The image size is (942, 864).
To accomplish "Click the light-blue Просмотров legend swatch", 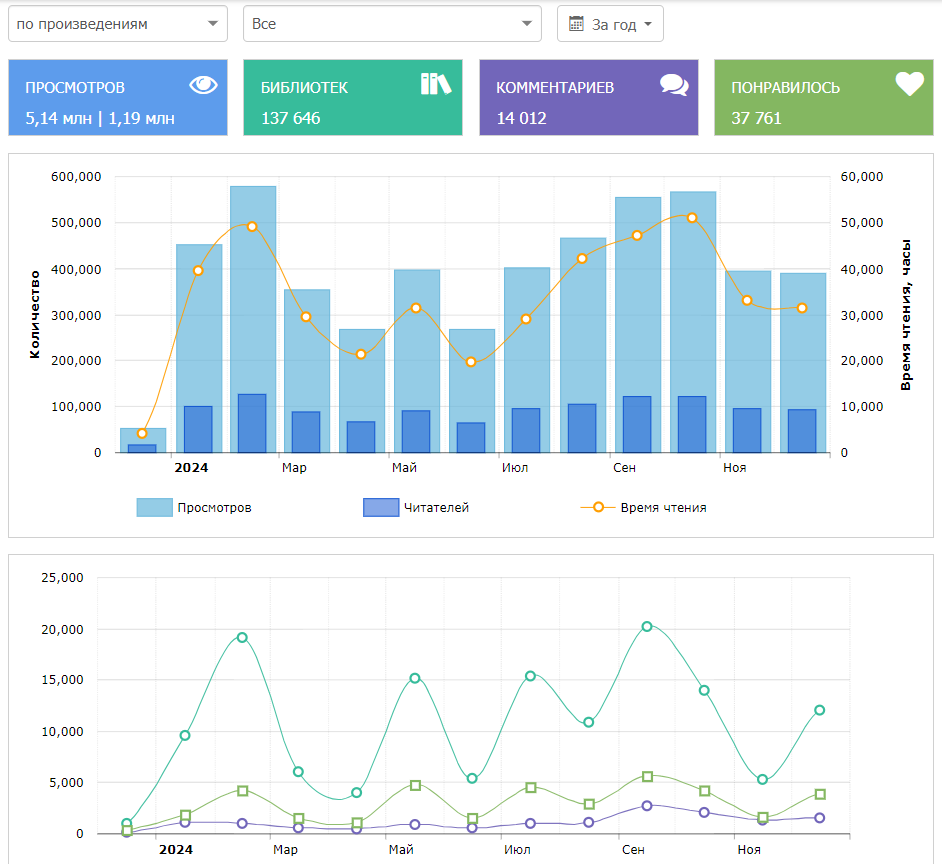I will coord(154,508).
